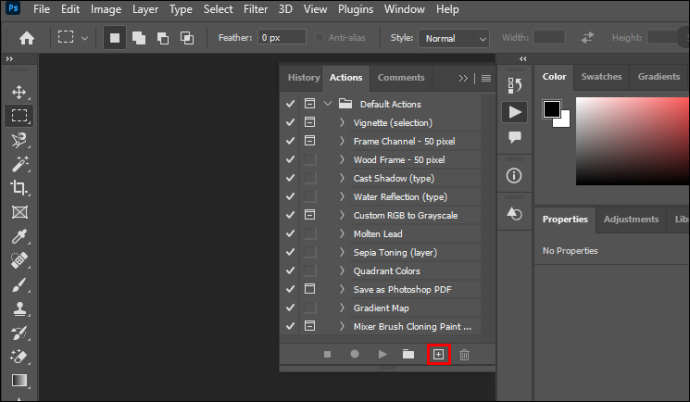Select the Eyedropper tool
The width and height of the screenshot is (690, 402).
19,236
